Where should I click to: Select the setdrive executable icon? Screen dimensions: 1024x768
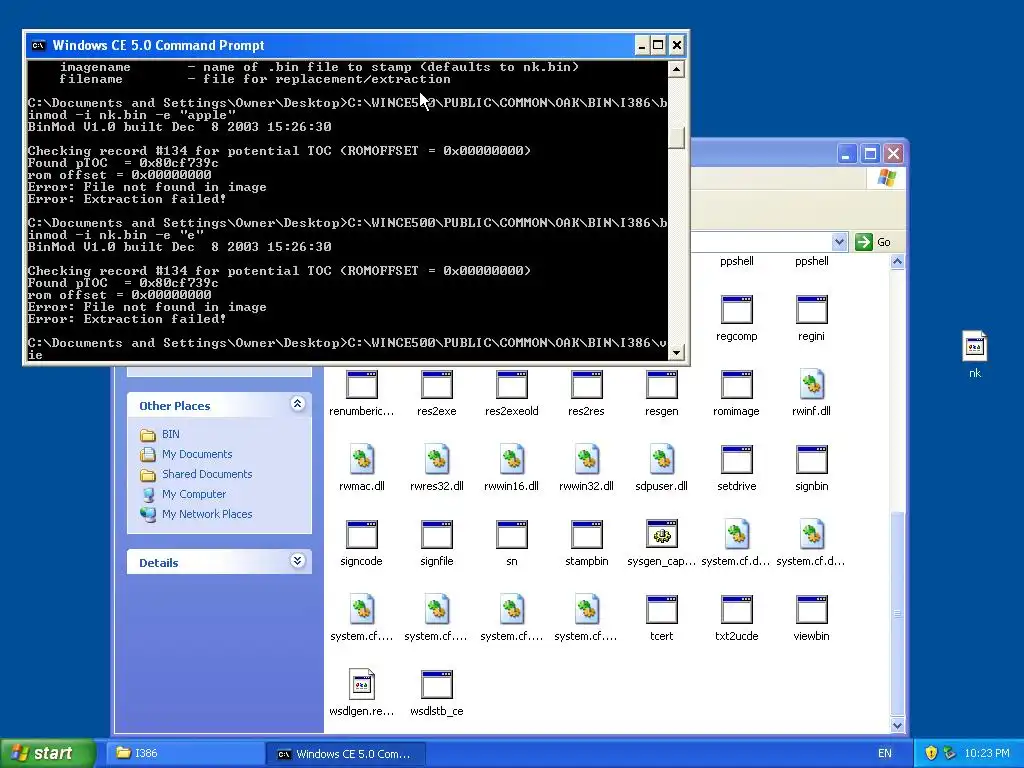[737, 460]
